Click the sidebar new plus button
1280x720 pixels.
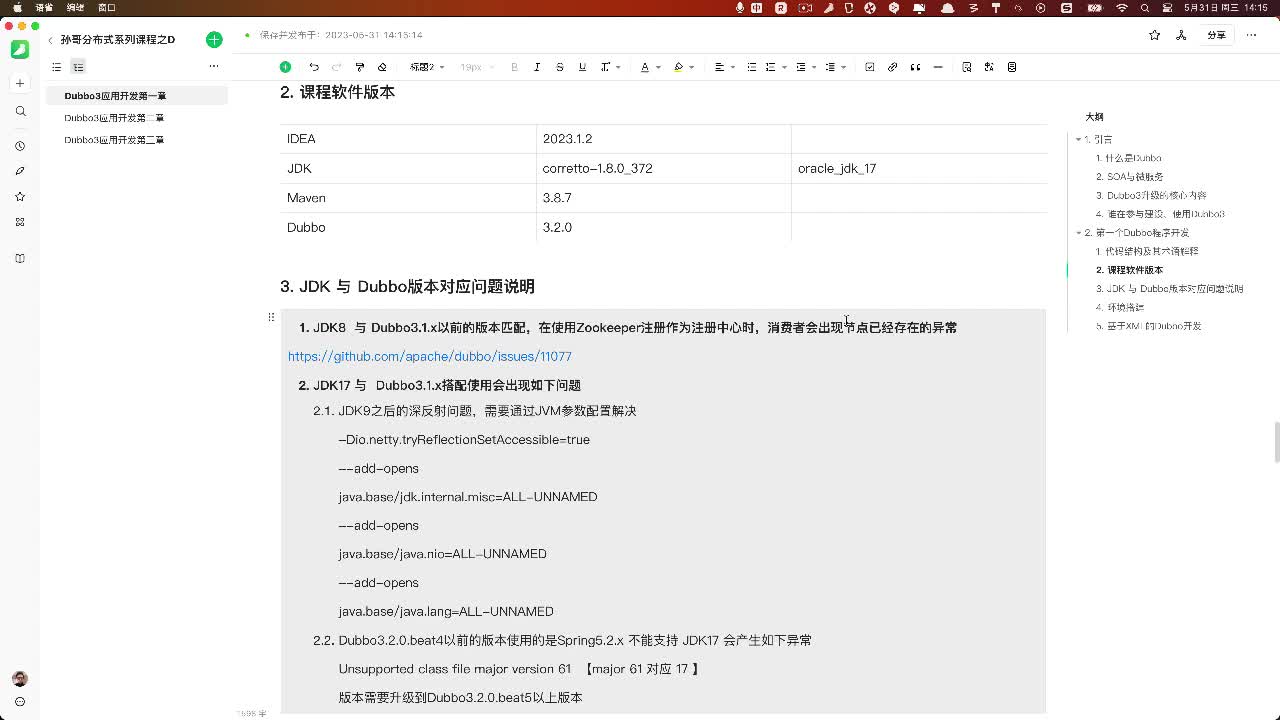click(x=20, y=83)
